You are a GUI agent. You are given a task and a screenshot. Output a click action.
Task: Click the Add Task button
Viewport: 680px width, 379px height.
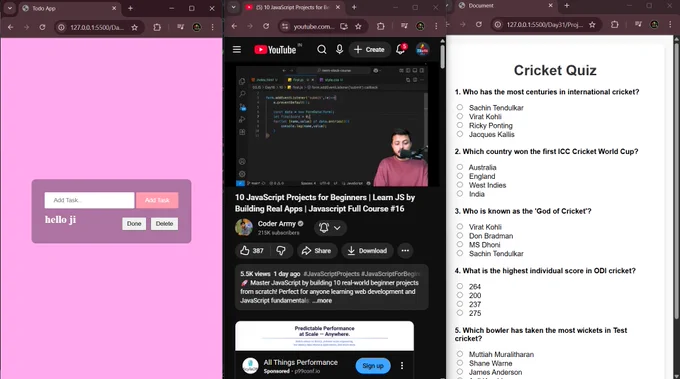pos(157,200)
